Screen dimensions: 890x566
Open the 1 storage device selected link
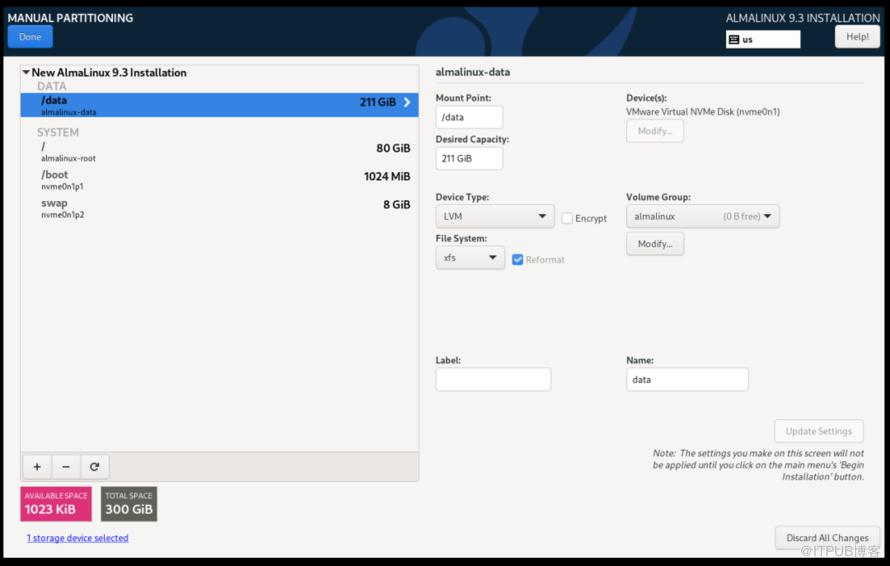click(x=77, y=538)
